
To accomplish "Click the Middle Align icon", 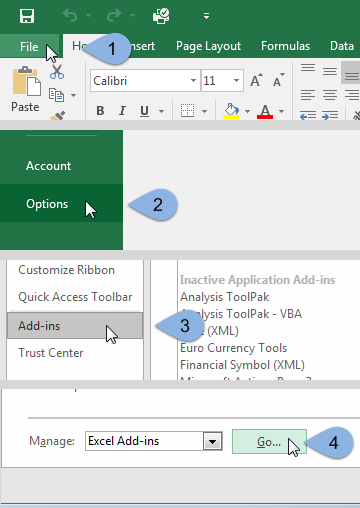I will pyautogui.click(x=330, y=71).
